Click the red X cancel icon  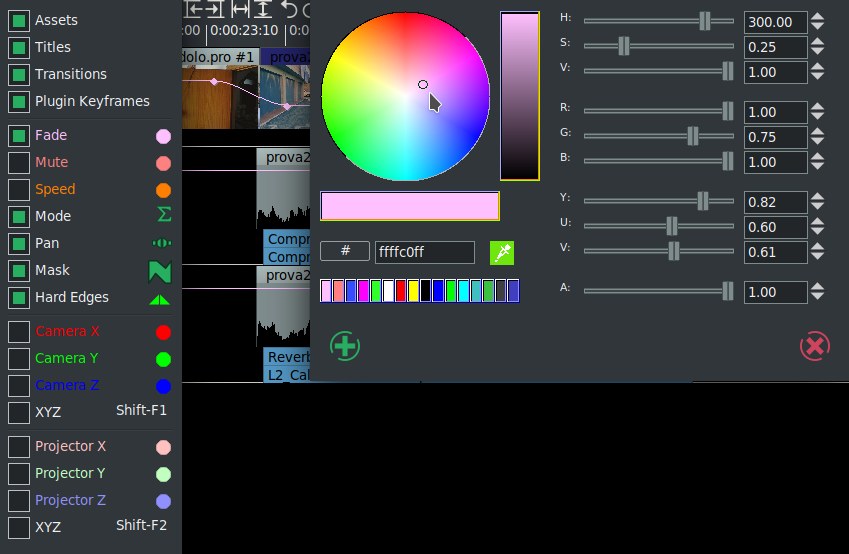pyautogui.click(x=815, y=346)
